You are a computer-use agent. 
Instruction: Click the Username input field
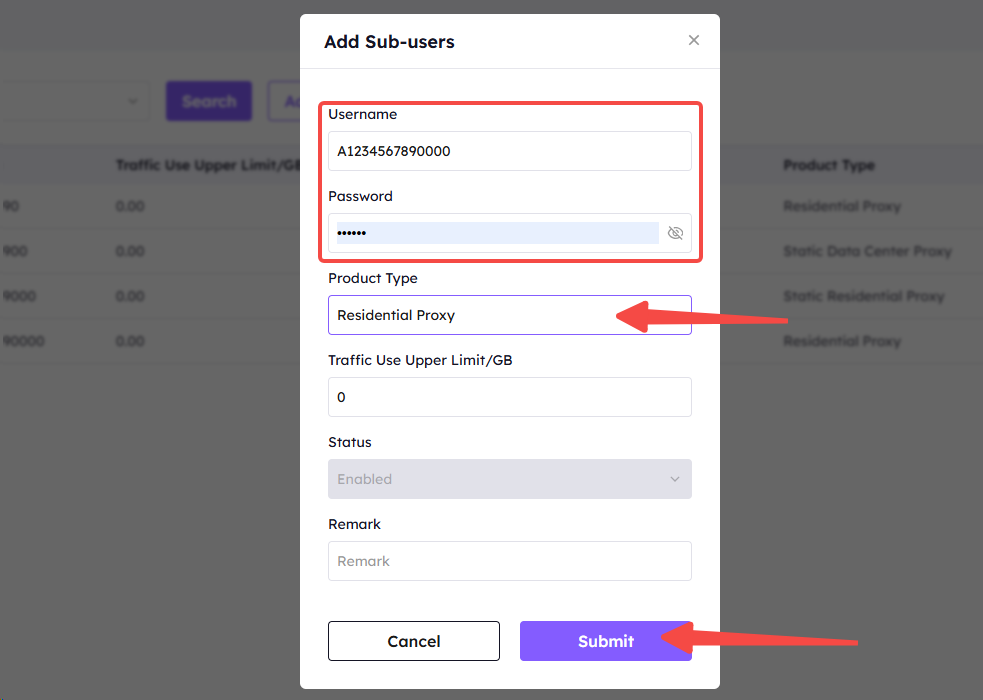click(509, 151)
